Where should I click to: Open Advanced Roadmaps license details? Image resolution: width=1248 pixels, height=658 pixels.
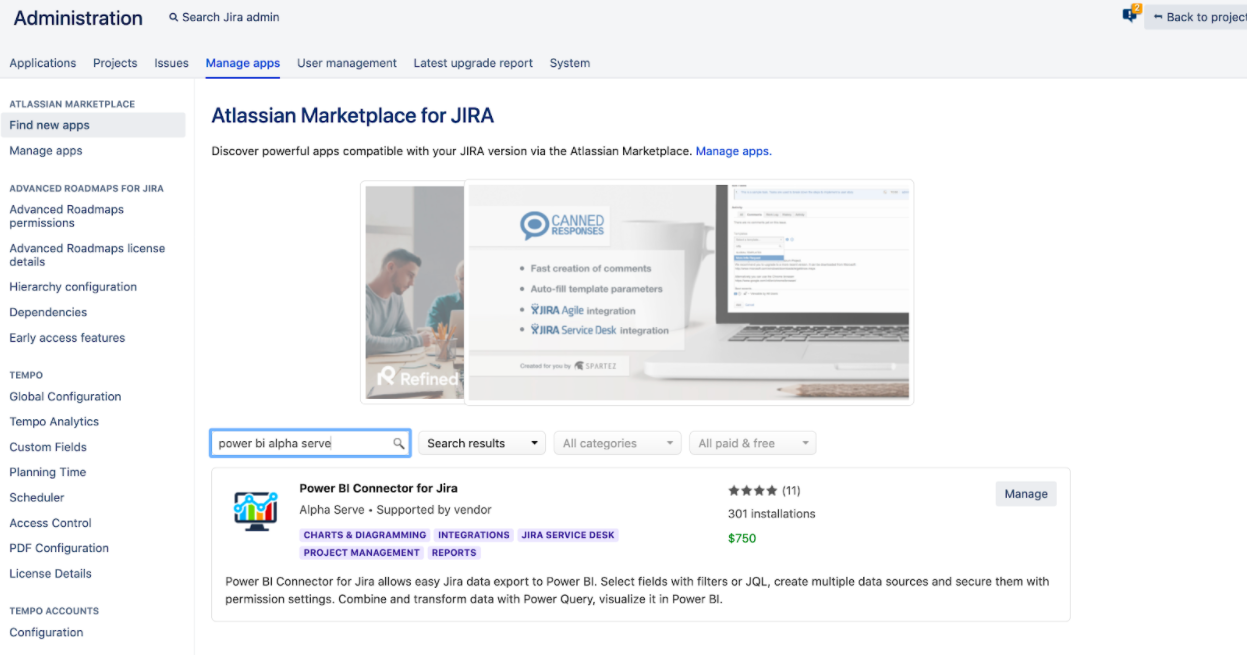coord(87,255)
